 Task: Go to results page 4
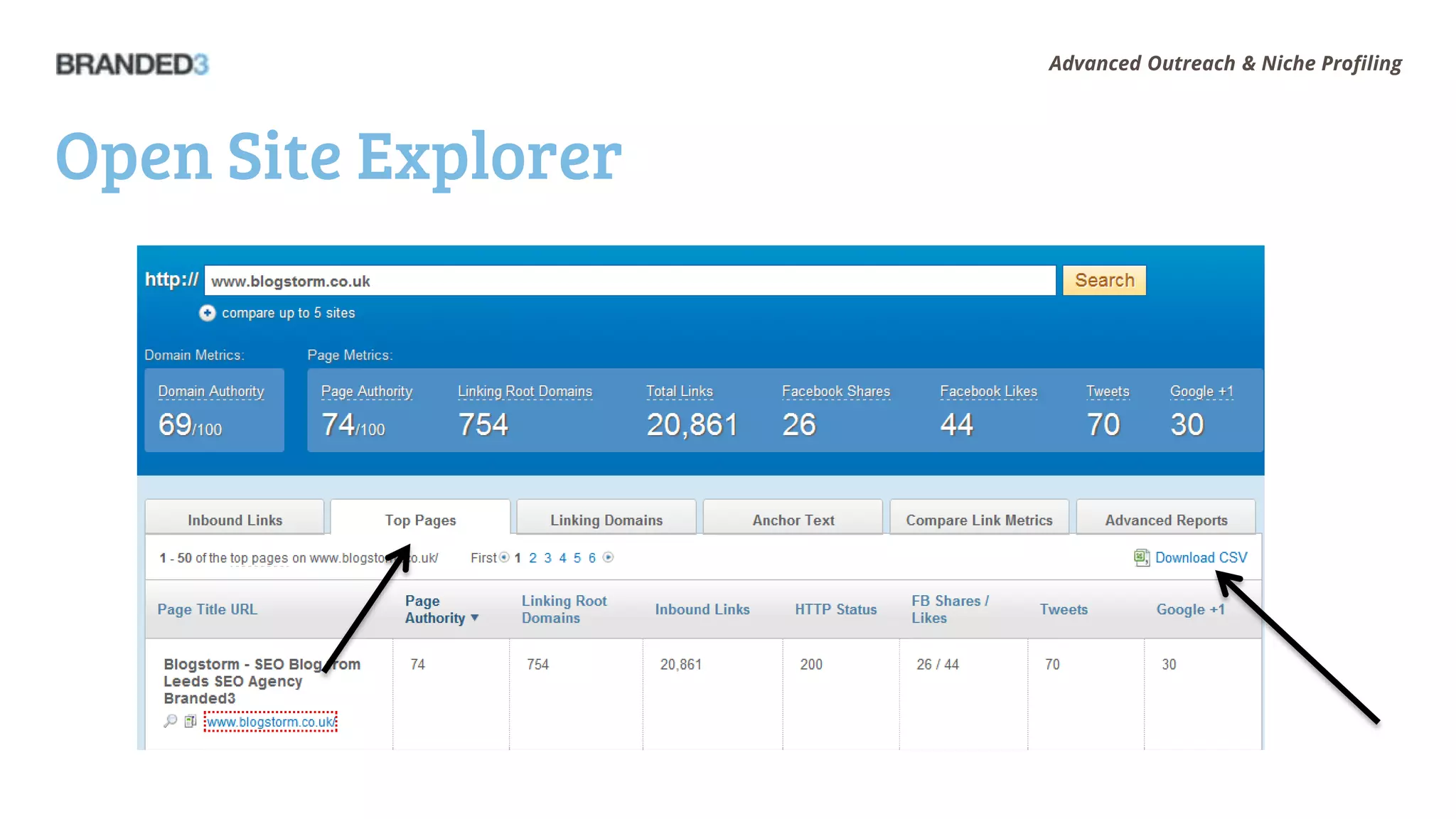(x=562, y=558)
